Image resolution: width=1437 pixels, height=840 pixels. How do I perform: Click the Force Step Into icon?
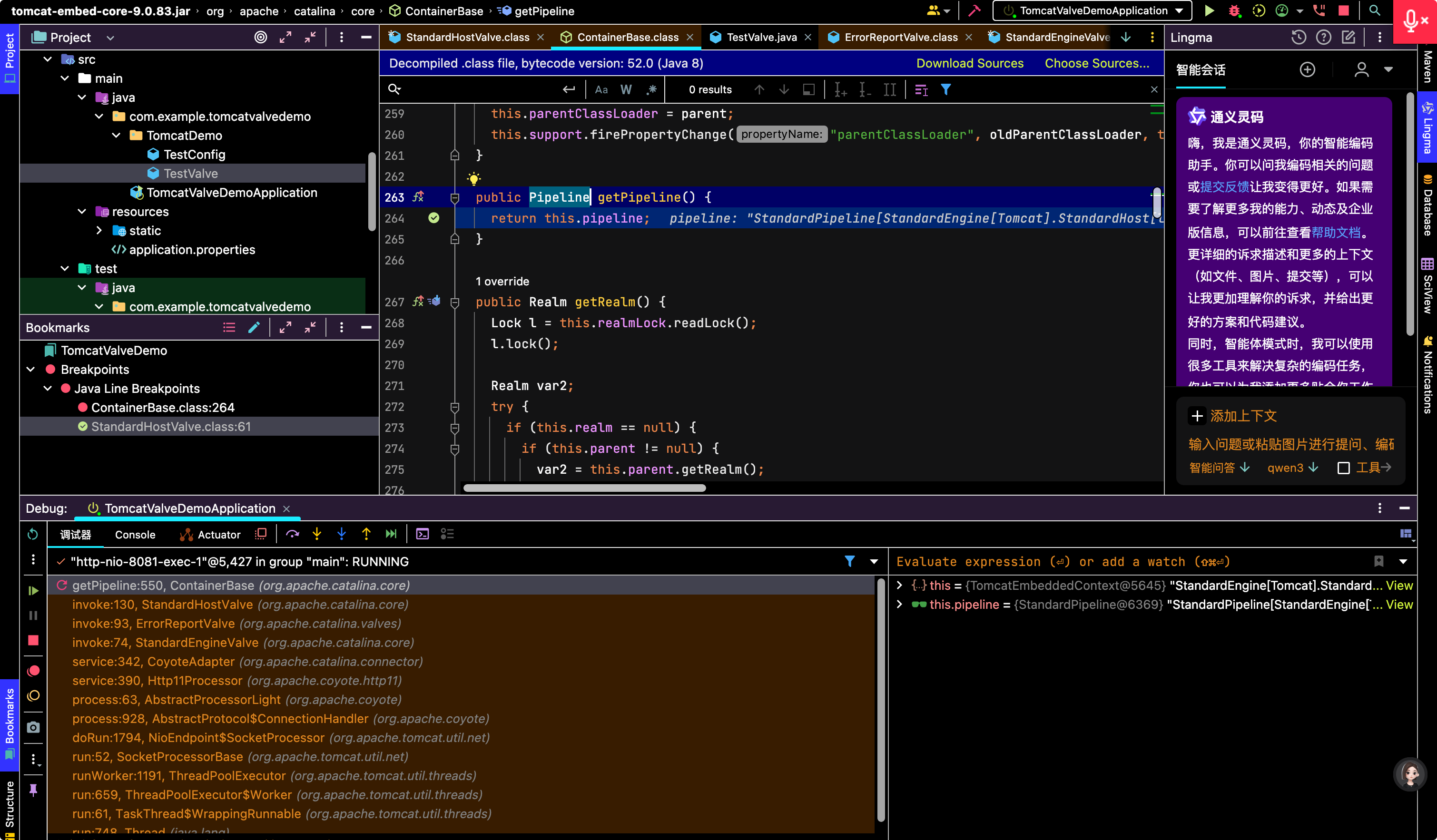tap(342, 534)
